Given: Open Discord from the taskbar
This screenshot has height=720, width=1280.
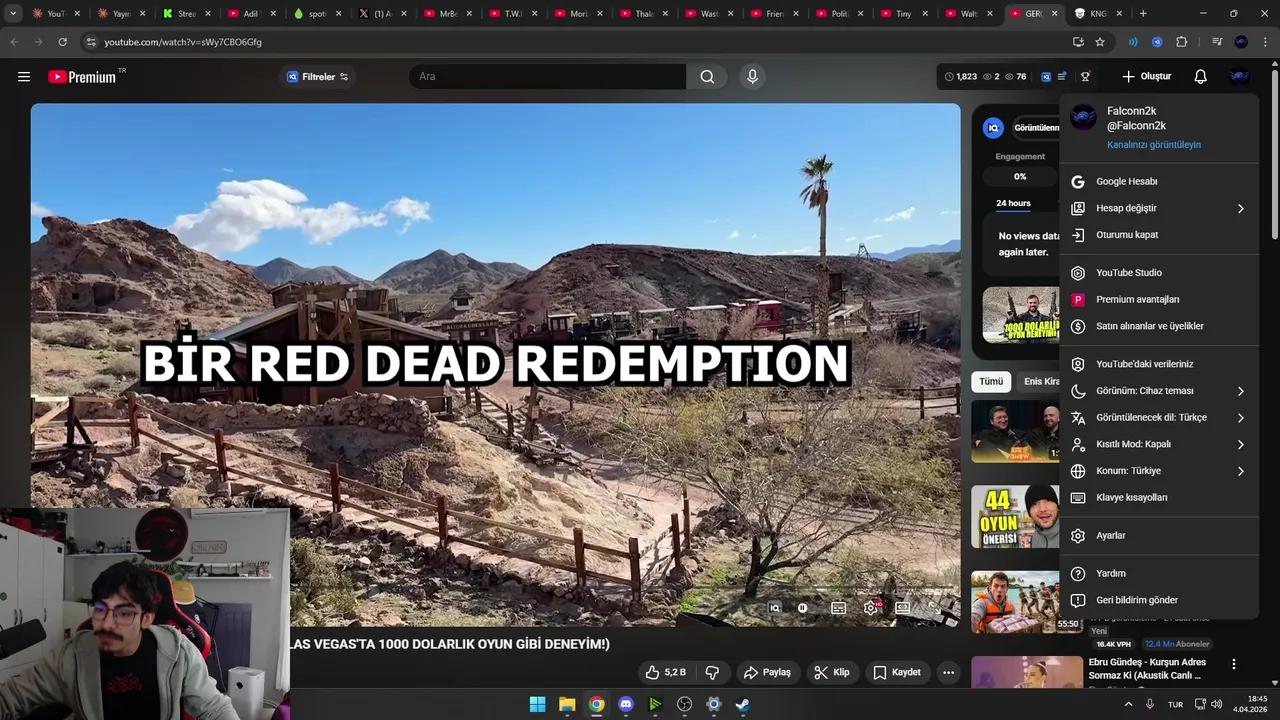Looking at the screenshot, I should coord(626,704).
